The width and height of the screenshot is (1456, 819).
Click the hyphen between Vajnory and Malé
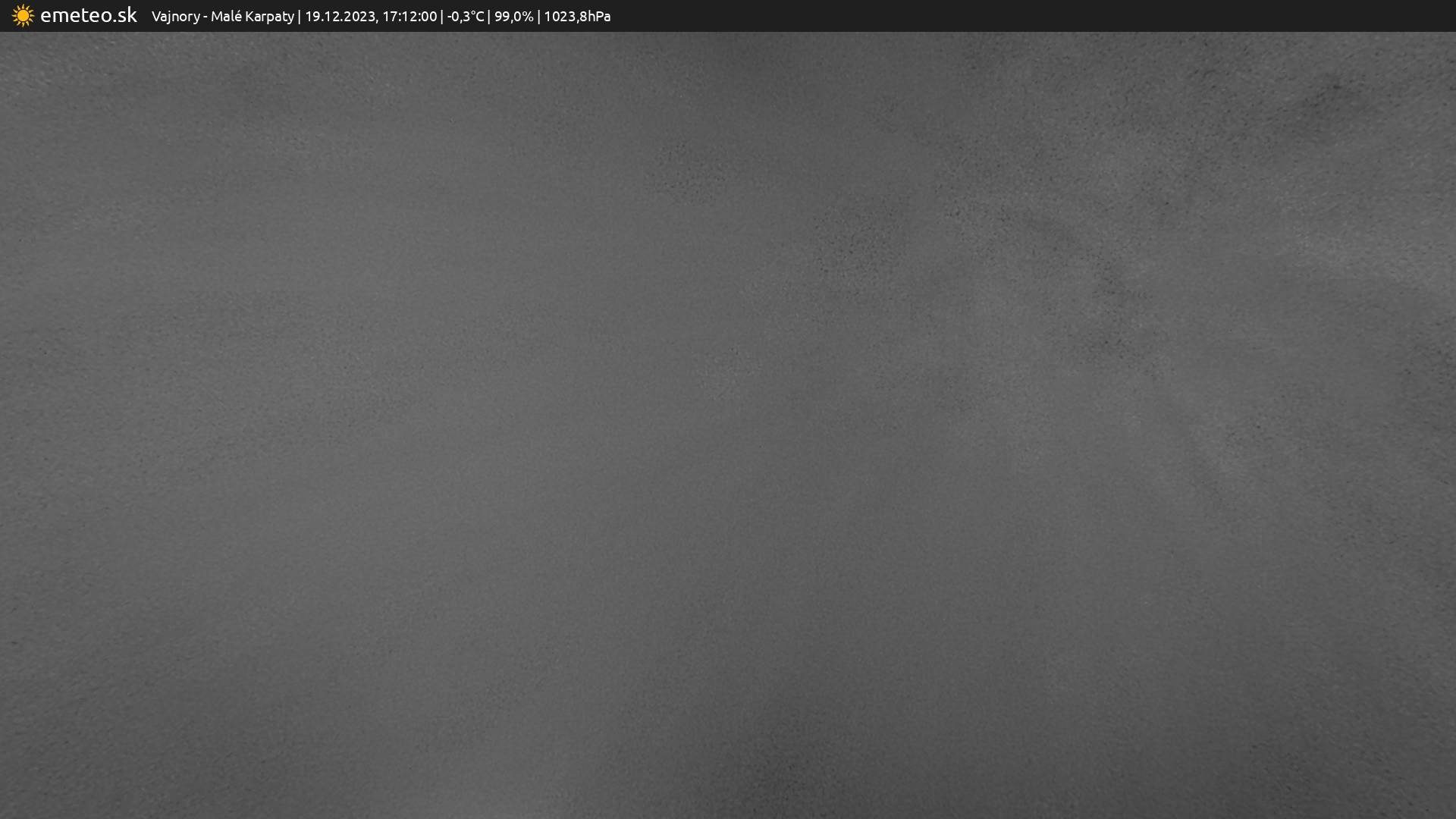(206, 16)
